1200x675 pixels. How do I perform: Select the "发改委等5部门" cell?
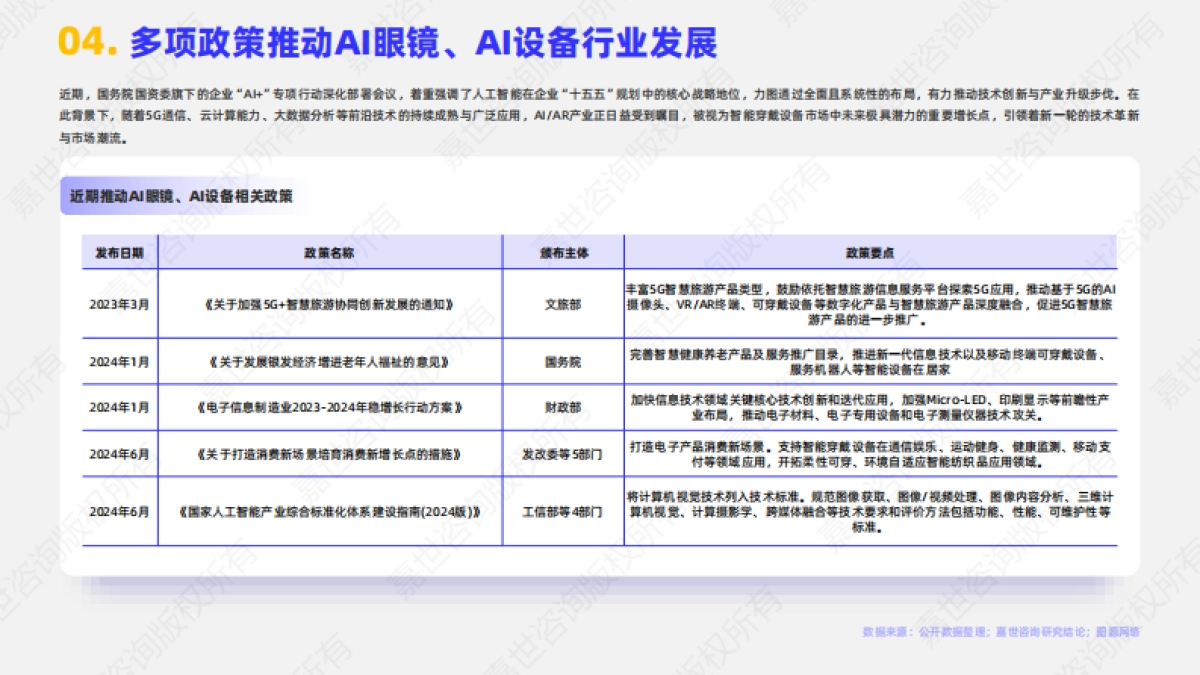[563, 456]
